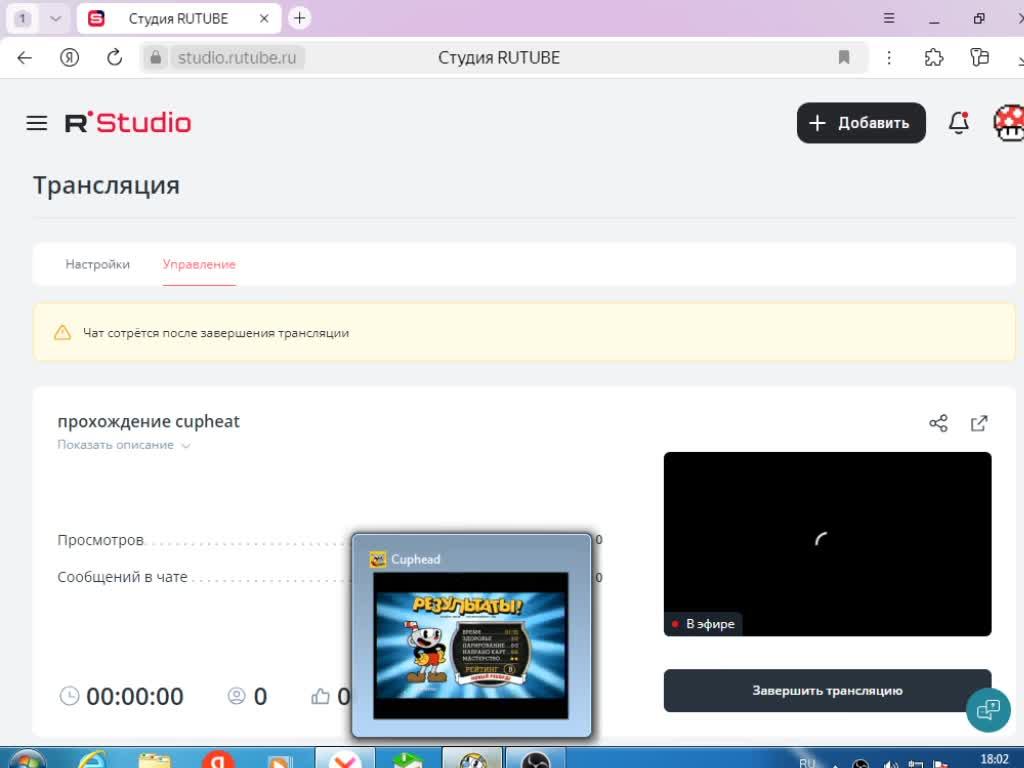1024x768 pixels.
Task: Go back with the browser back arrow
Action: [x=25, y=57]
